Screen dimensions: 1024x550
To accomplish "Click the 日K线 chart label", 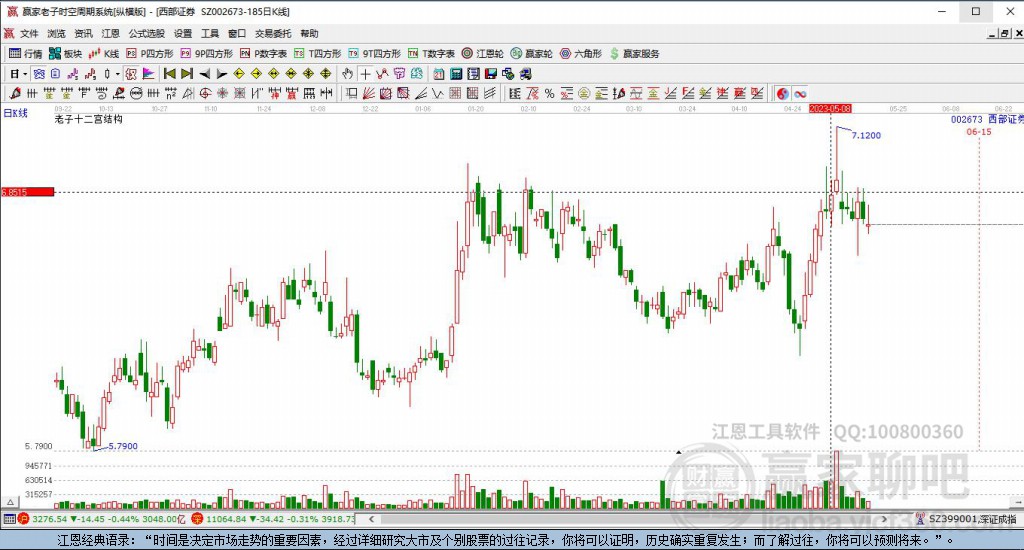I will [x=16, y=112].
